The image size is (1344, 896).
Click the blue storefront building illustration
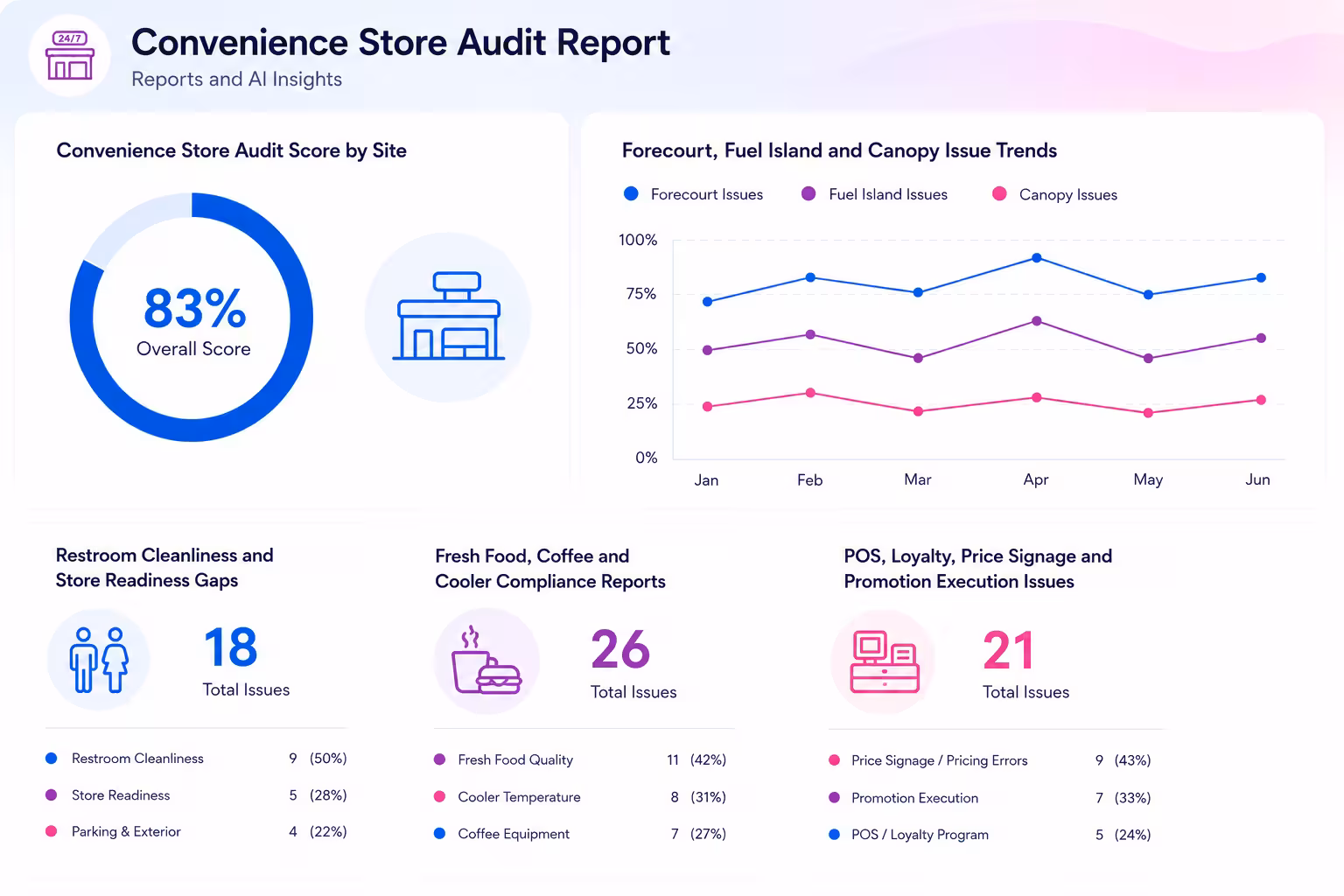448,316
